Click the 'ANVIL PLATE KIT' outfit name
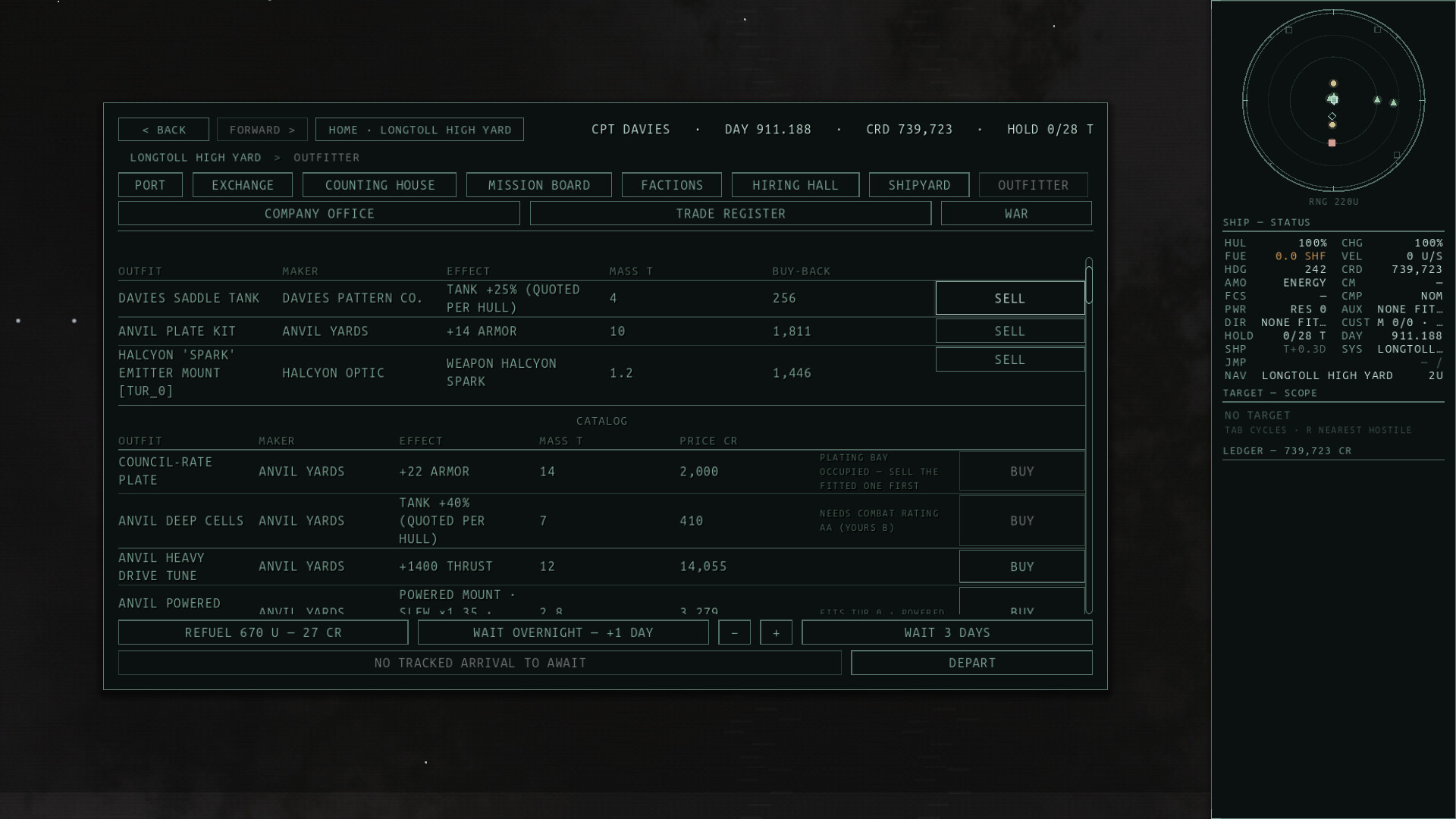1456x819 pixels. (x=177, y=331)
